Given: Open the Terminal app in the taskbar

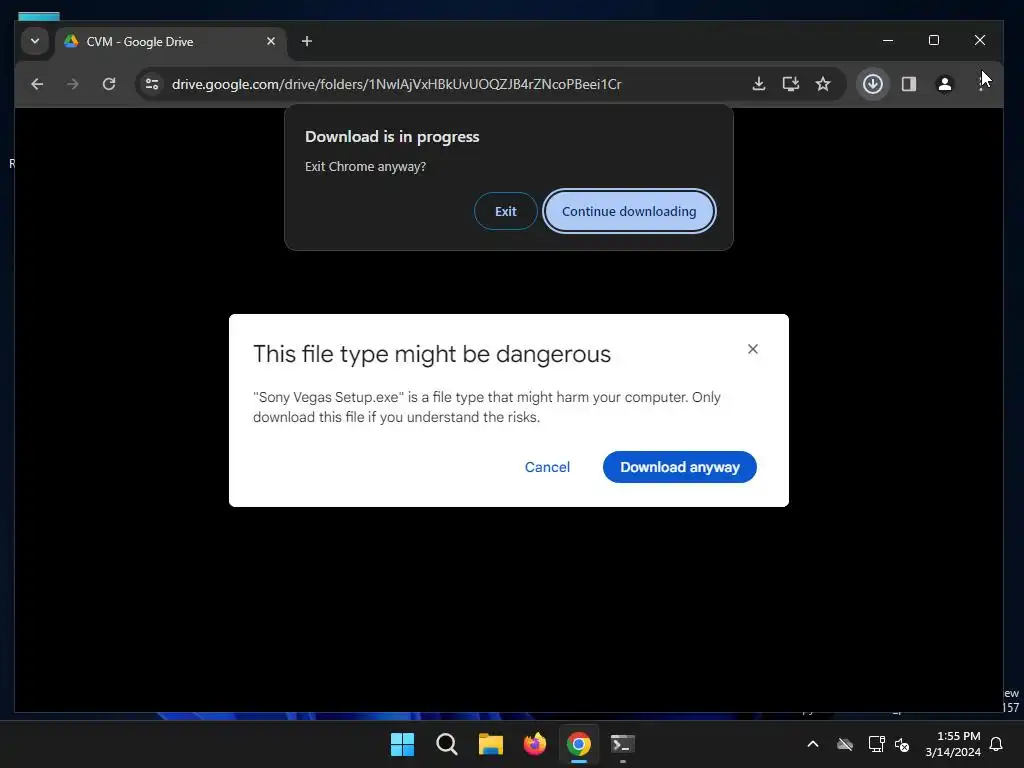Looking at the screenshot, I should [622, 744].
